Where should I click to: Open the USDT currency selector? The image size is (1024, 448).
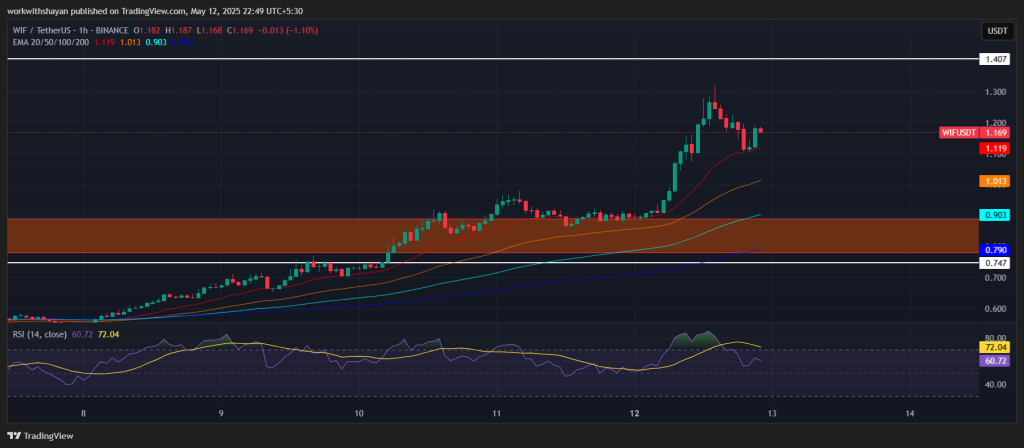pyautogui.click(x=996, y=31)
